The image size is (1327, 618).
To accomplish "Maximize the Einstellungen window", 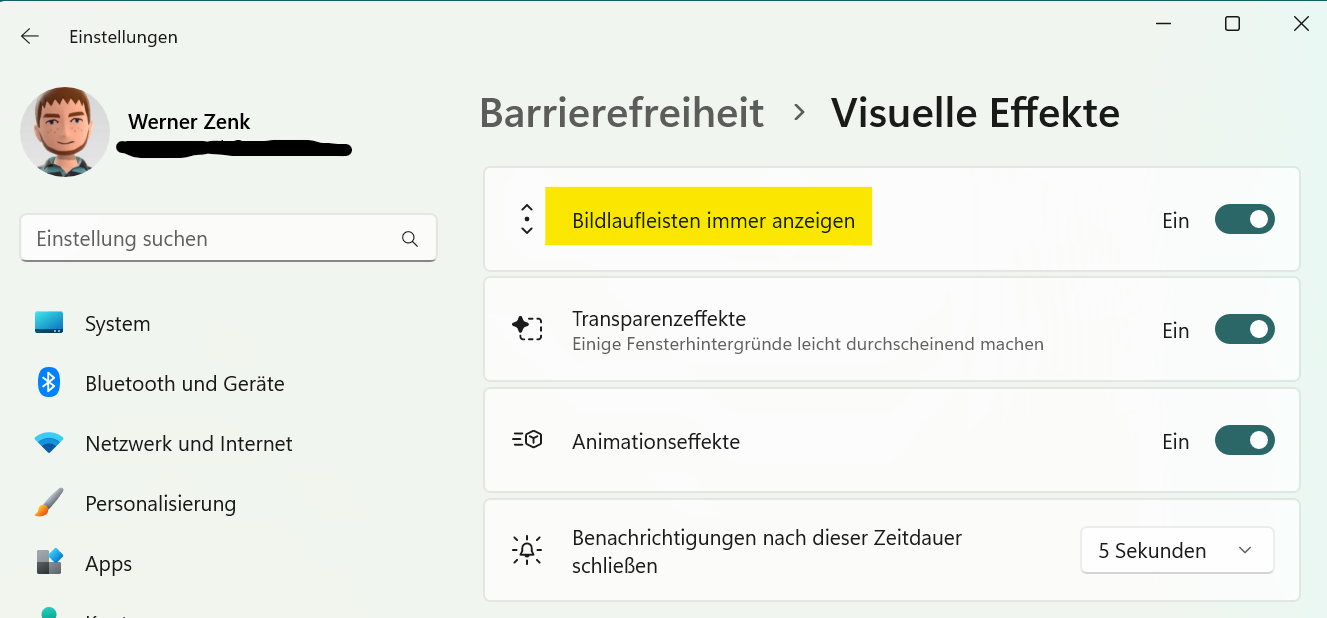I will tap(1232, 24).
